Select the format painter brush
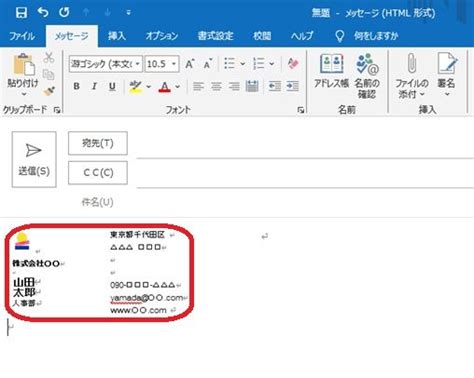The width and height of the screenshot is (474, 378). [49, 91]
